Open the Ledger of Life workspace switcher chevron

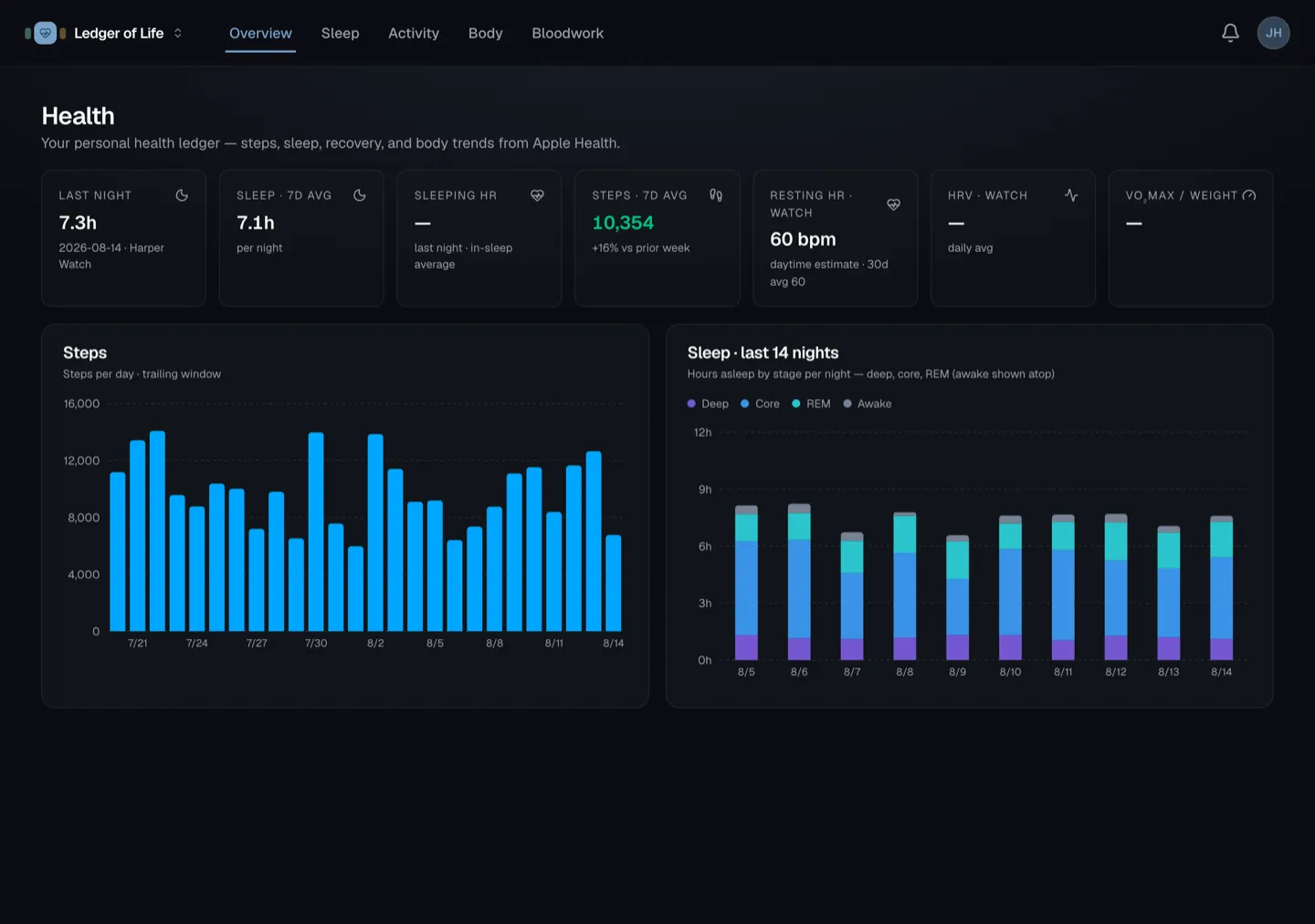point(178,33)
